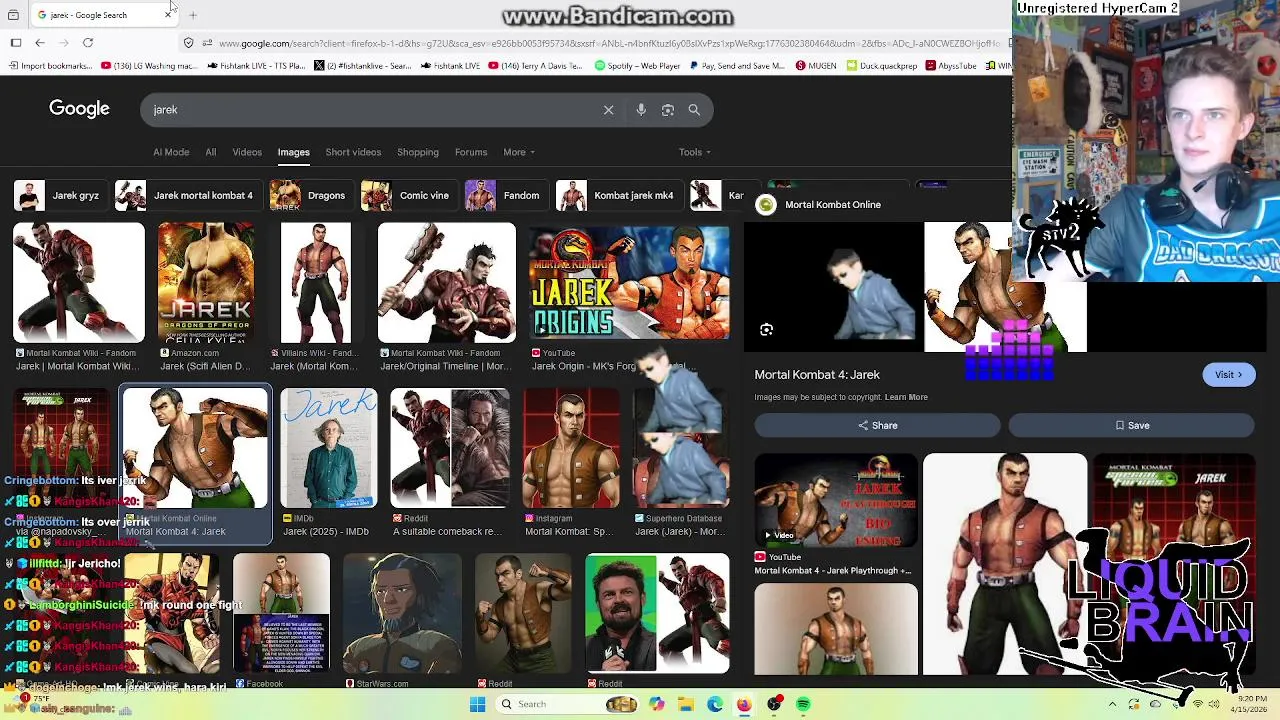This screenshot has height=720, width=1280.
Task: Open Windows Start menu
Action: click(477, 704)
